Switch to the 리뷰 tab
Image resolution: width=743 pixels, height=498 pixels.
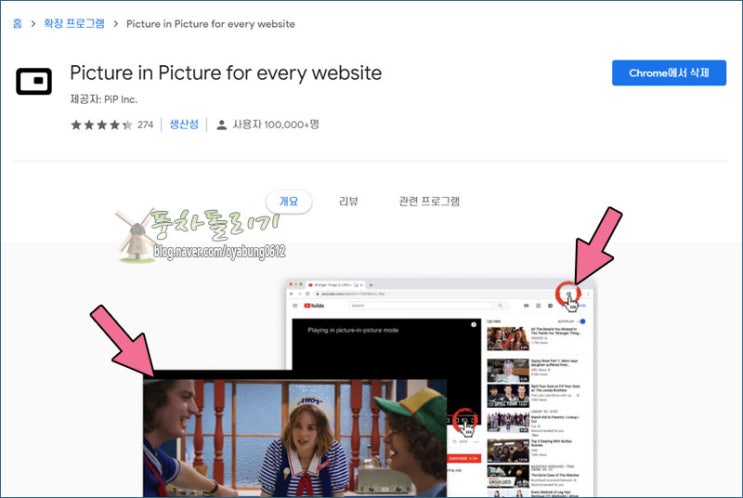(349, 201)
